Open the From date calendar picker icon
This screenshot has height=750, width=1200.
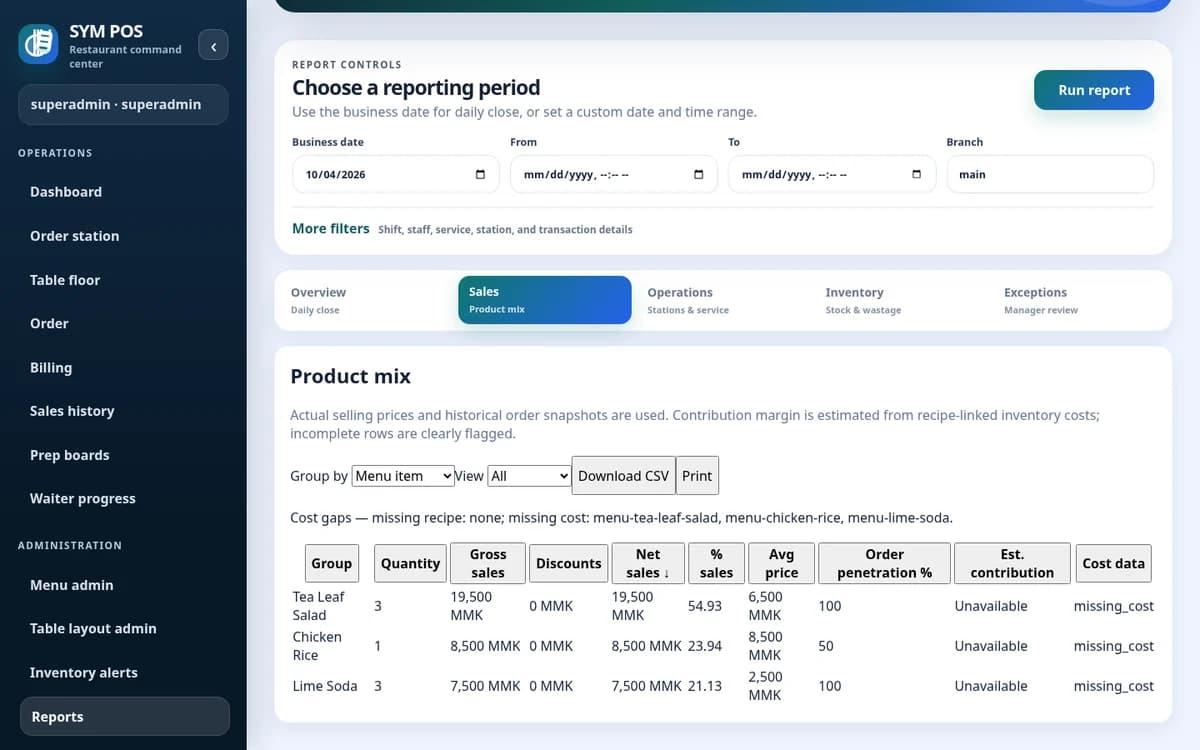(x=698, y=174)
